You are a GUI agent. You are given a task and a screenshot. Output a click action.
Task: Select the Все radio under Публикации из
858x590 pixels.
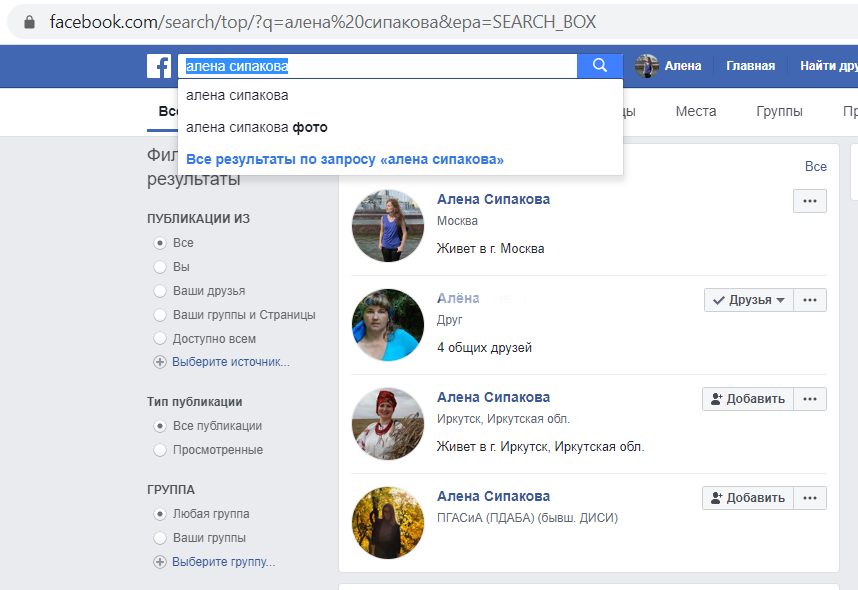[160, 242]
